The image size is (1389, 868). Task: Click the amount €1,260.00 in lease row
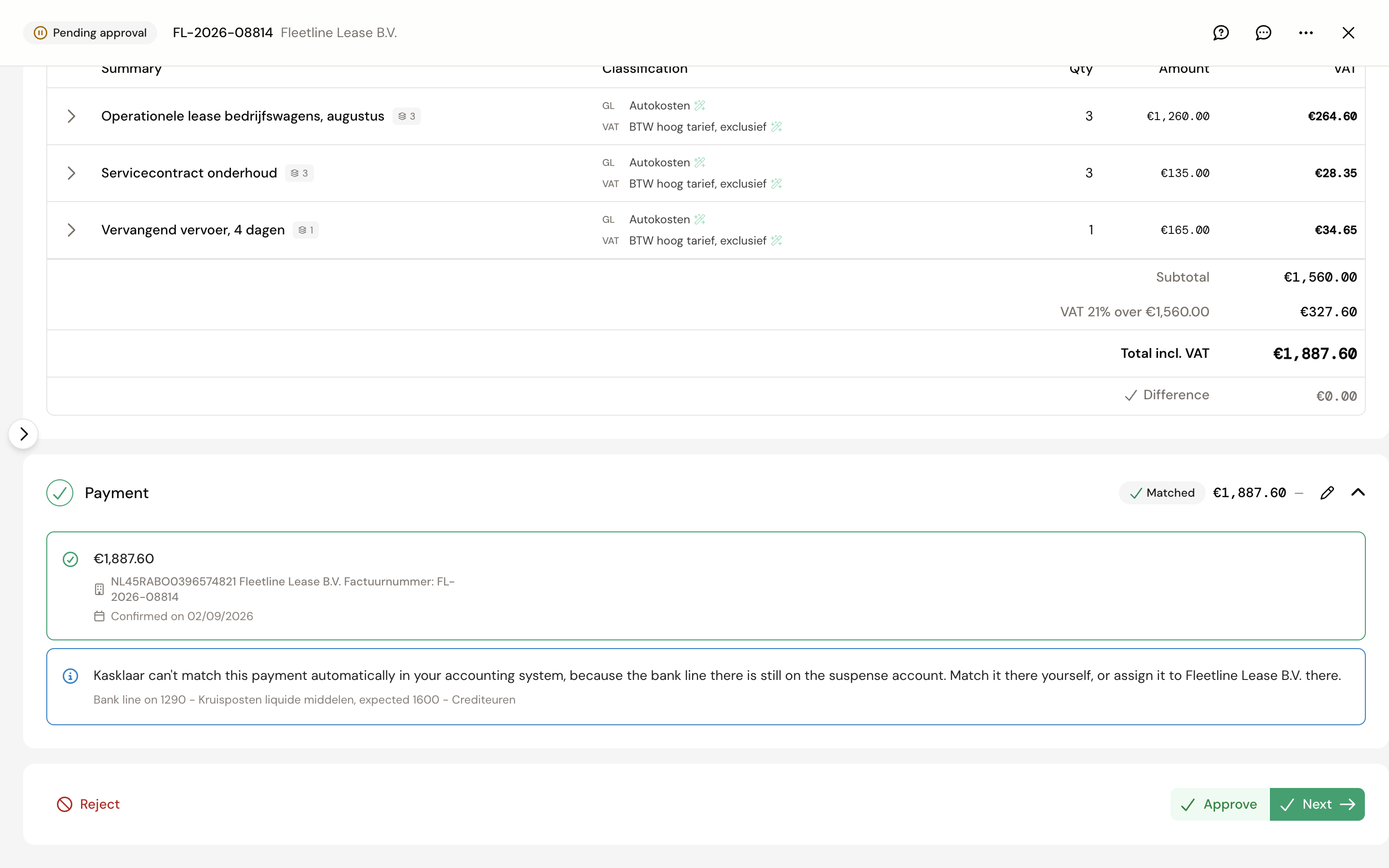1178,116
